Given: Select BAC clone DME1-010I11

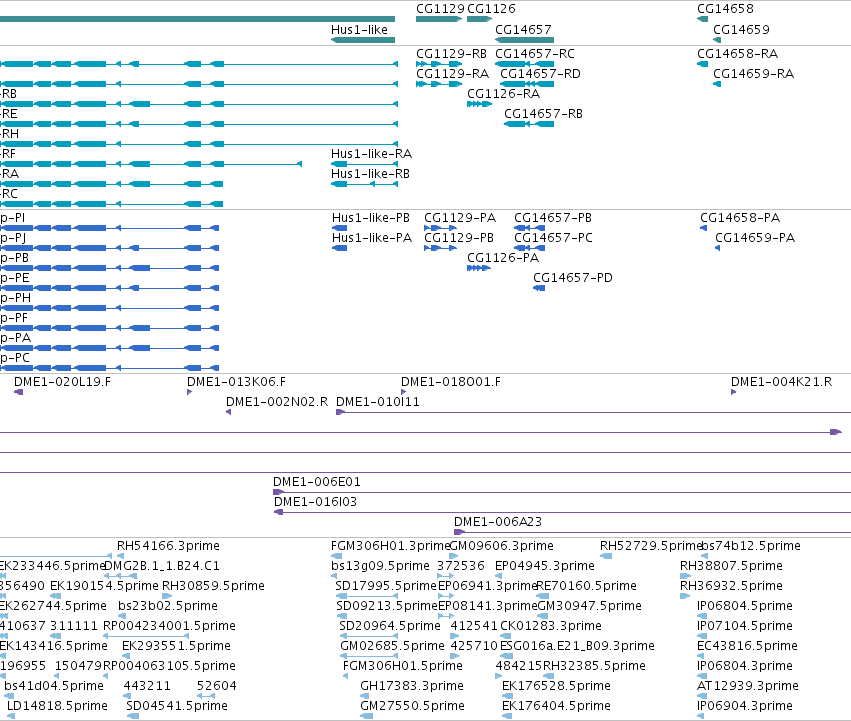Looking at the screenshot, I should point(378,402).
